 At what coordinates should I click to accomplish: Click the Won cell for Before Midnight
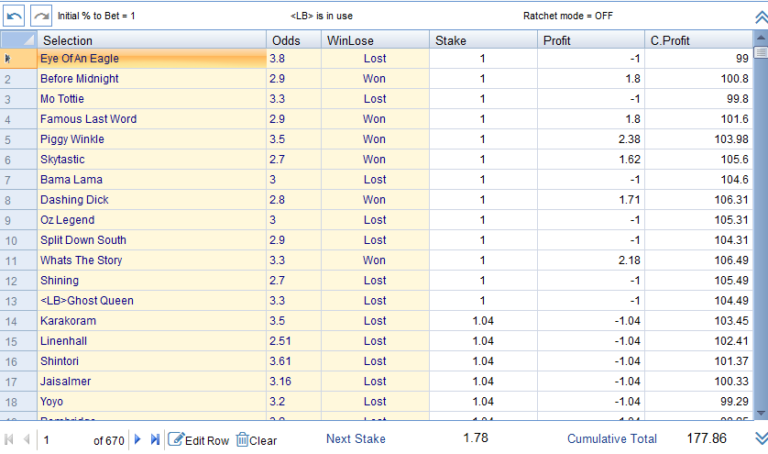click(374, 79)
